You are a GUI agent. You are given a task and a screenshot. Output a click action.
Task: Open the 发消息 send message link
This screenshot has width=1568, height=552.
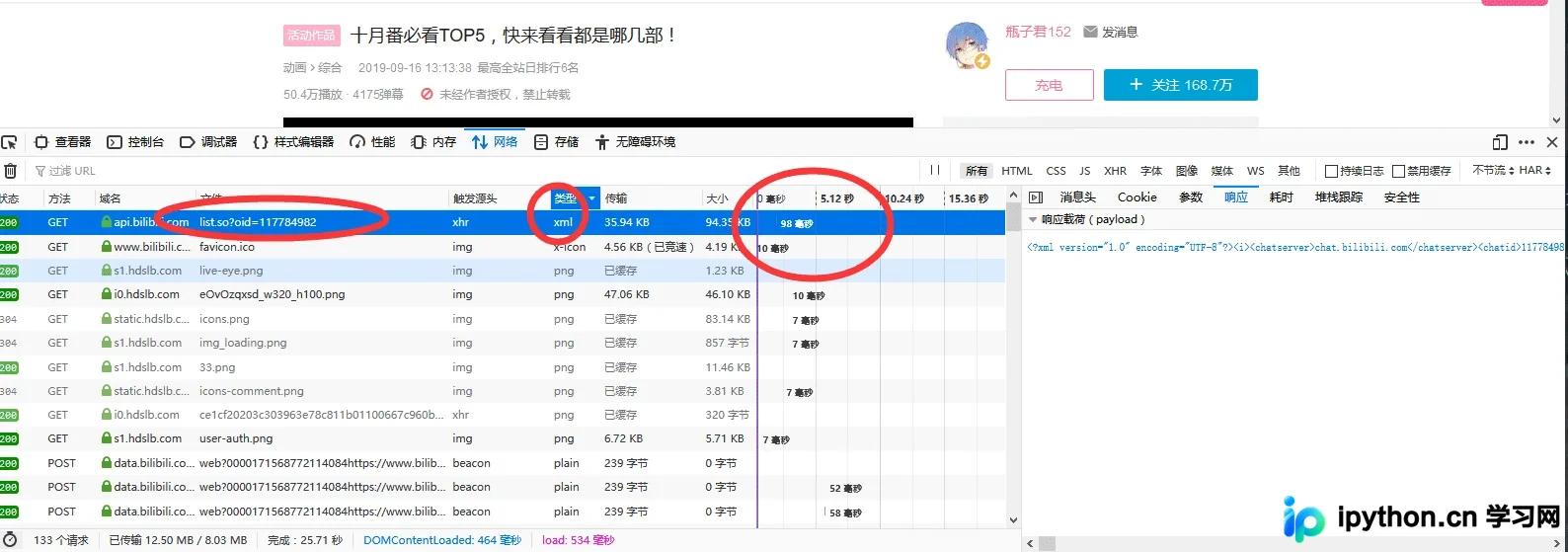click(1111, 32)
